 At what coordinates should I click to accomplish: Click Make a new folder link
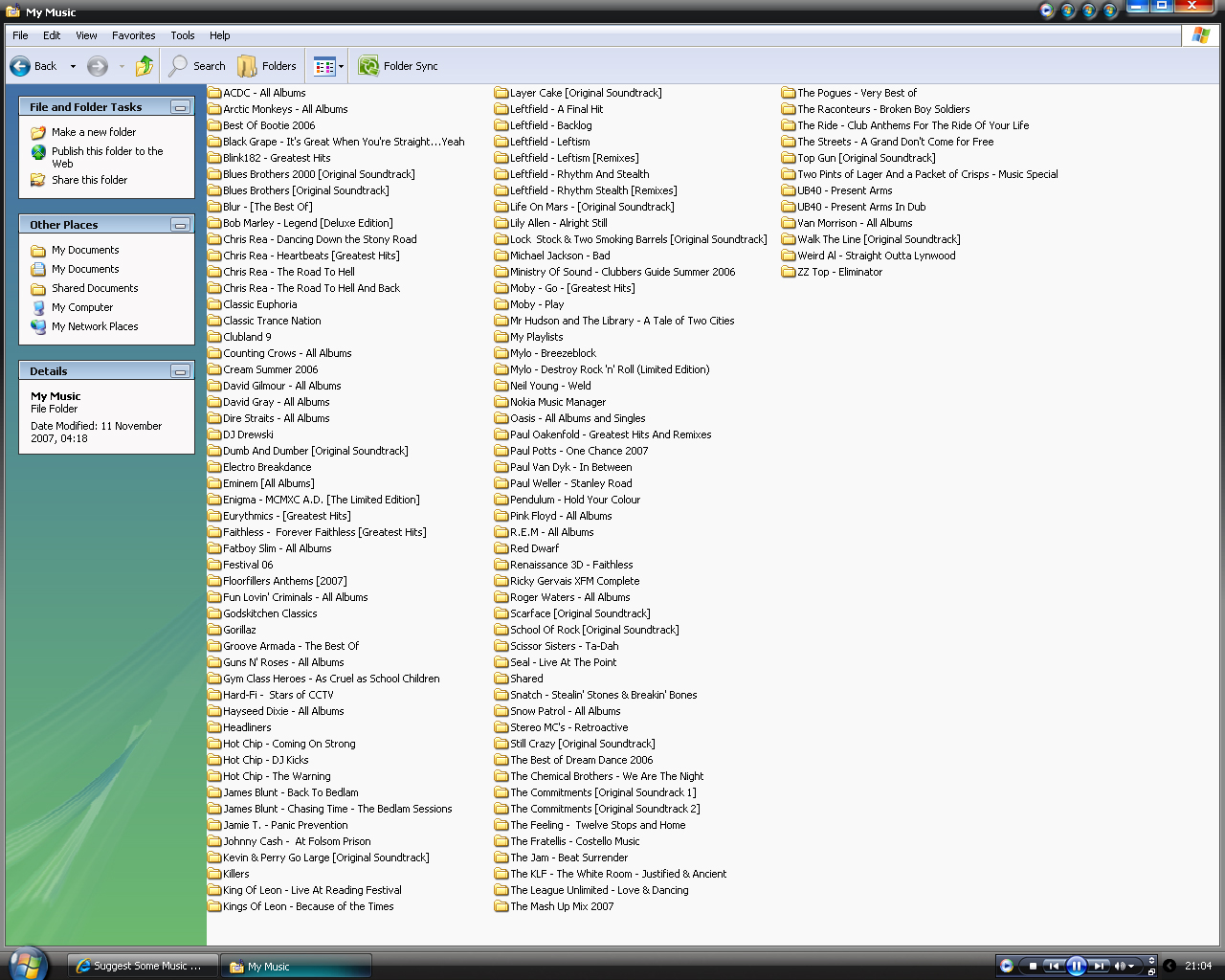tap(94, 132)
